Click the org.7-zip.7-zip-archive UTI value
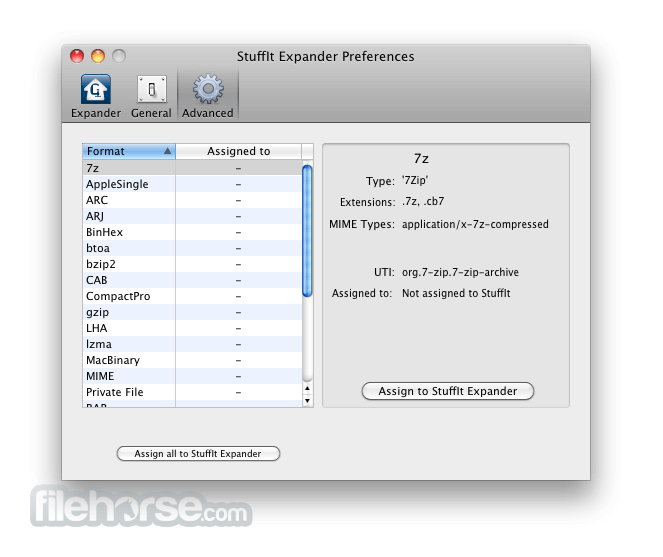Screen dimensions: 663x557 click(460, 272)
